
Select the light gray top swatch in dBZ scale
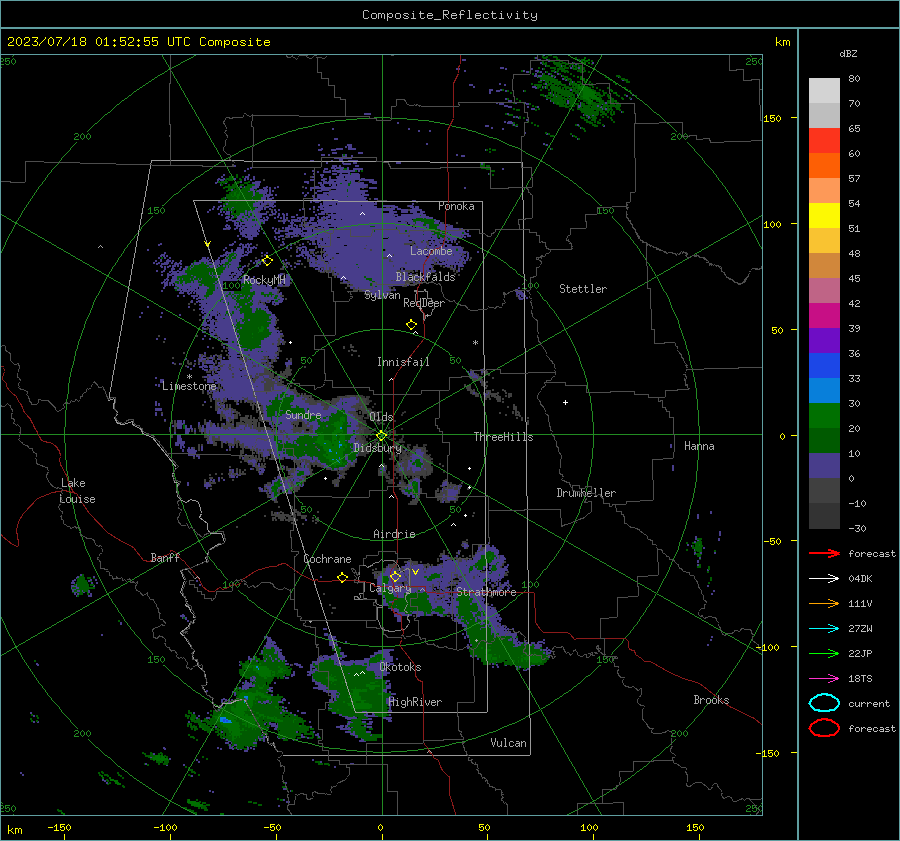pyautogui.click(x=824, y=90)
